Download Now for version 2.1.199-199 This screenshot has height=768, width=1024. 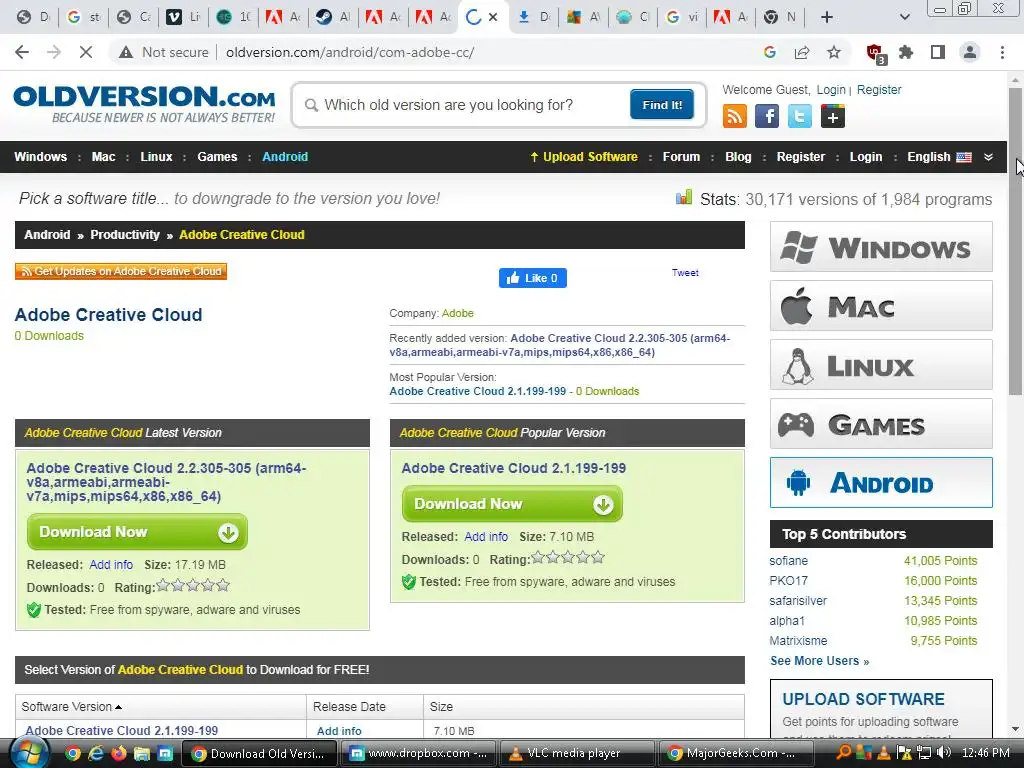(512, 504)
